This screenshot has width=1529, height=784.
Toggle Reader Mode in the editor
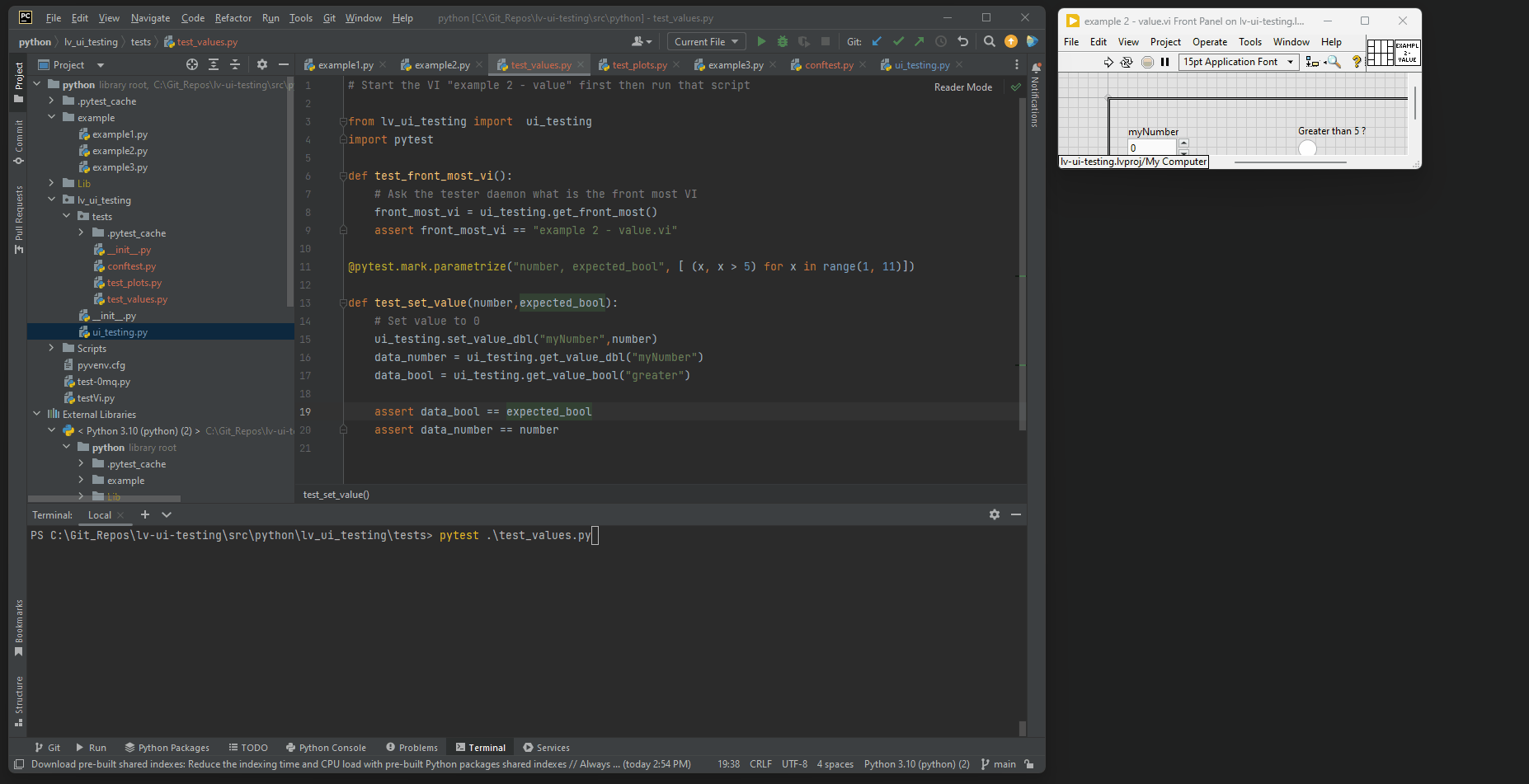[x=962, y=87]
